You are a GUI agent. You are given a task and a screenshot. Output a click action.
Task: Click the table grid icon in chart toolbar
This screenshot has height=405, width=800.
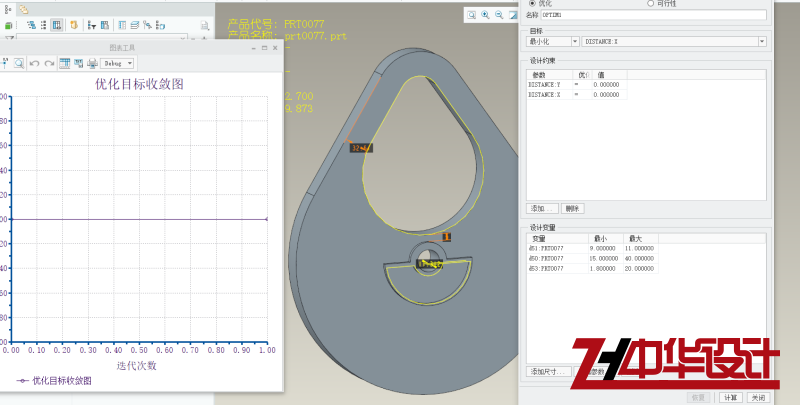[x=64, y=63]
